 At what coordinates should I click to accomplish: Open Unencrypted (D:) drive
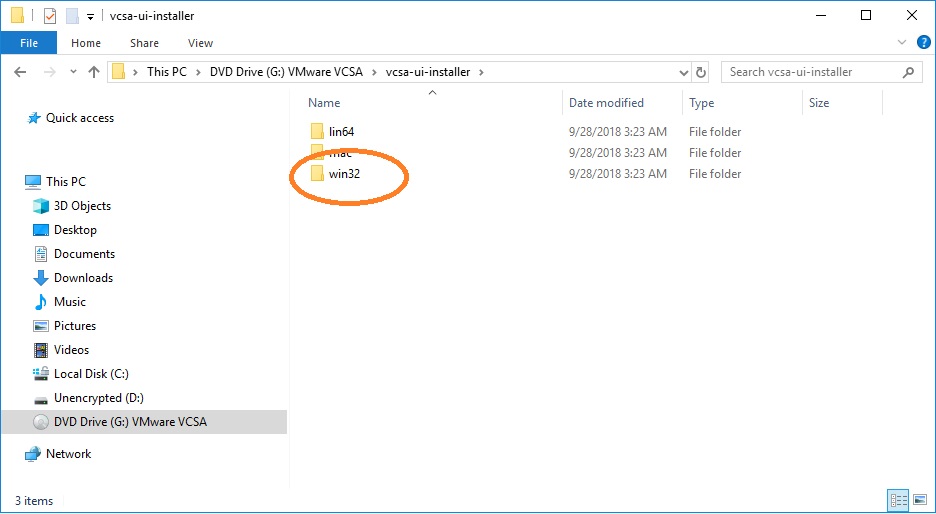click(x=98, y=398)
